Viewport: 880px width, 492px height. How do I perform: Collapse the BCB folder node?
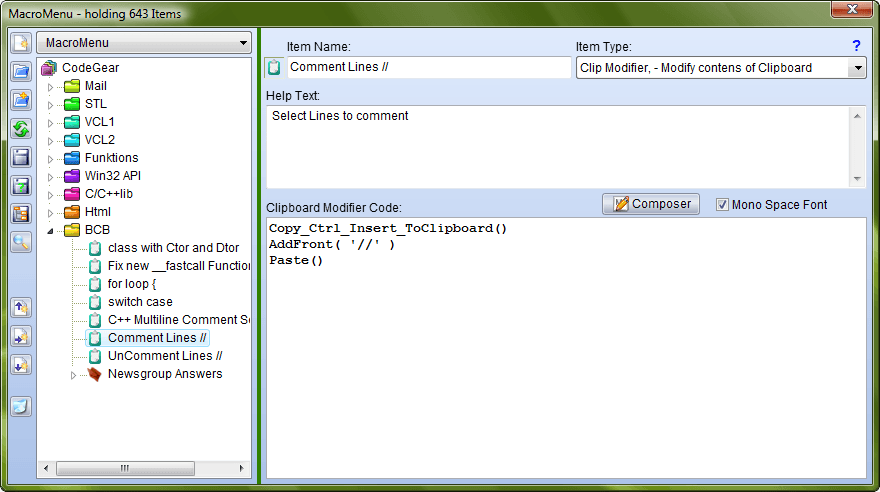pyautogui.click(x=51, y=231)
